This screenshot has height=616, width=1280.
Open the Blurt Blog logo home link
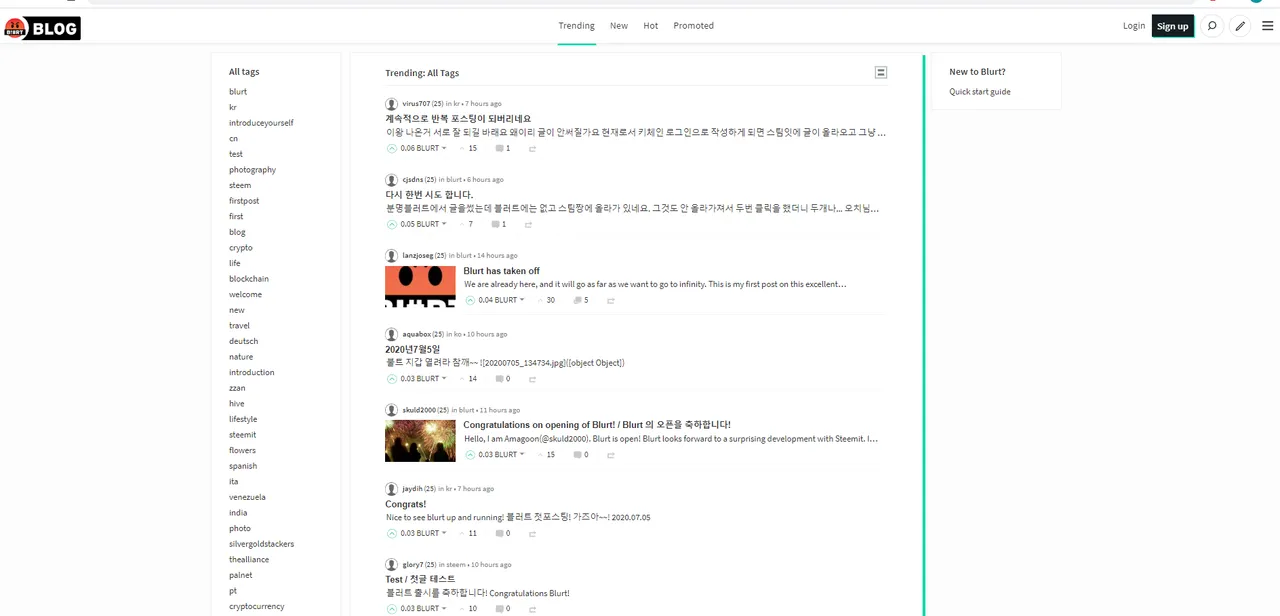pyautogui.click(x=42, y=28)
